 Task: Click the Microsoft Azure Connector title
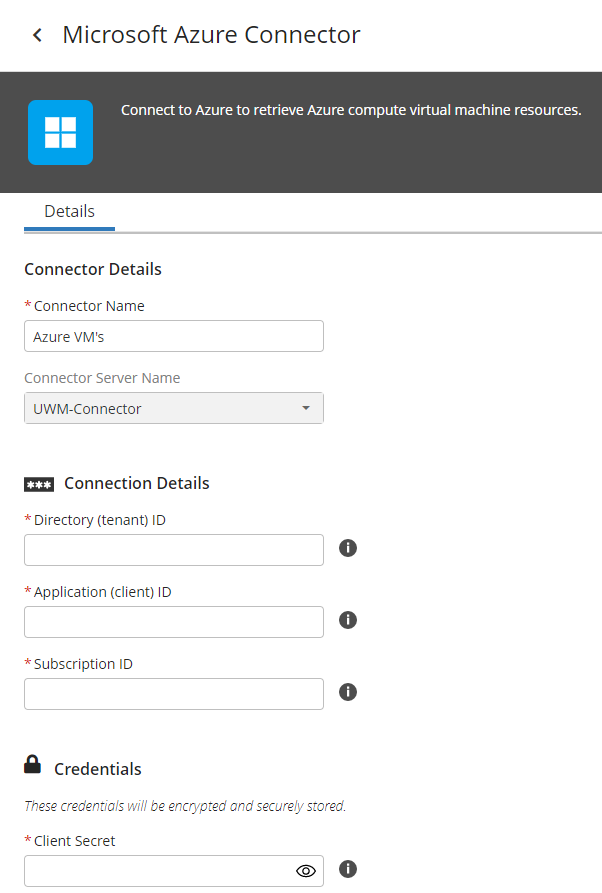211,34
